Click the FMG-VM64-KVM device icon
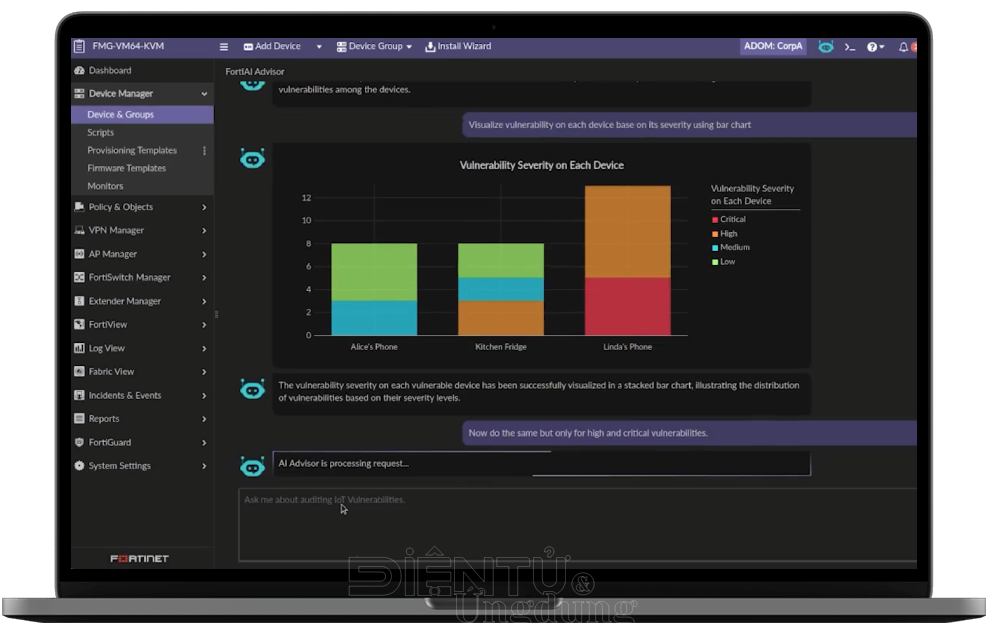986x637 pixels. click(x=79, y=47)
